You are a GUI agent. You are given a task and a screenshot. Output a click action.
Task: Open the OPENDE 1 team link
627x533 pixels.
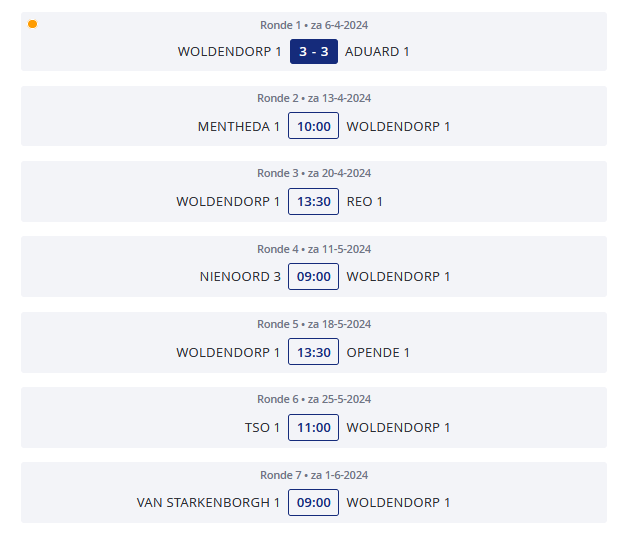click(378, 352)
